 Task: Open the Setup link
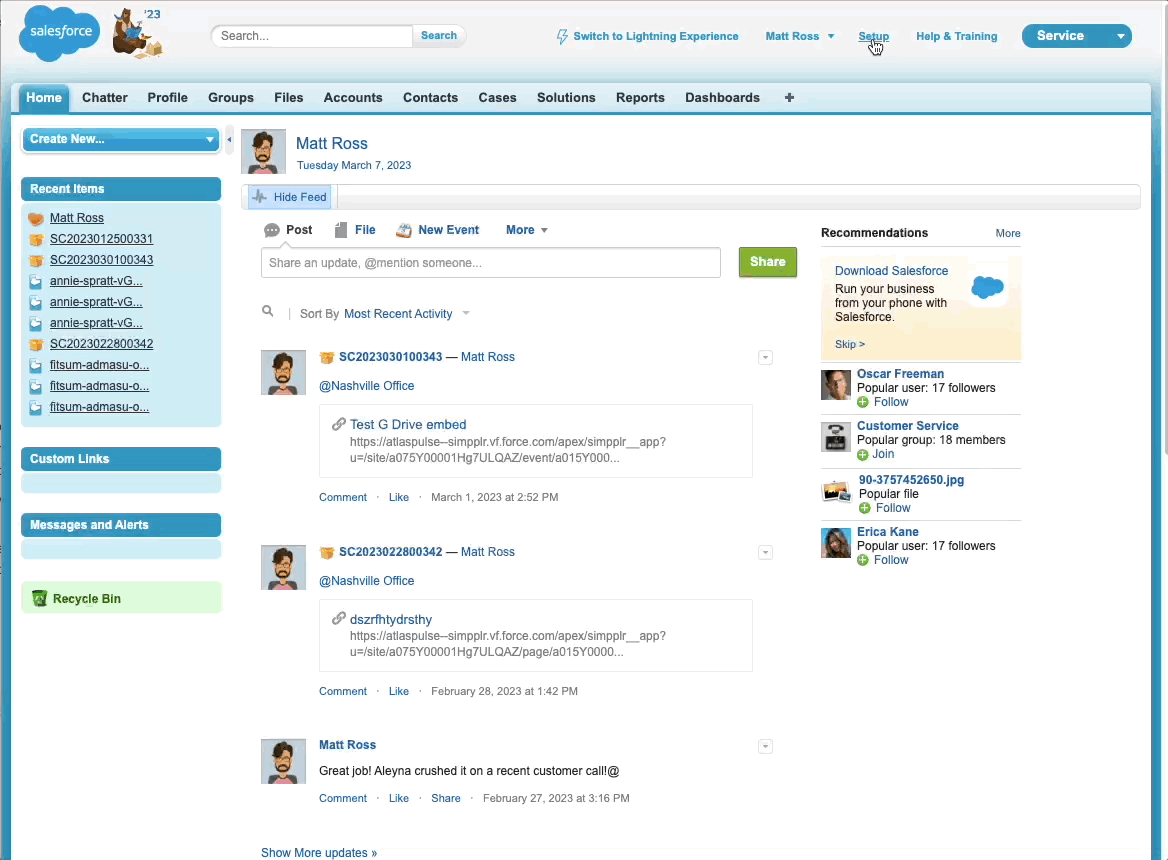[873, 36]
